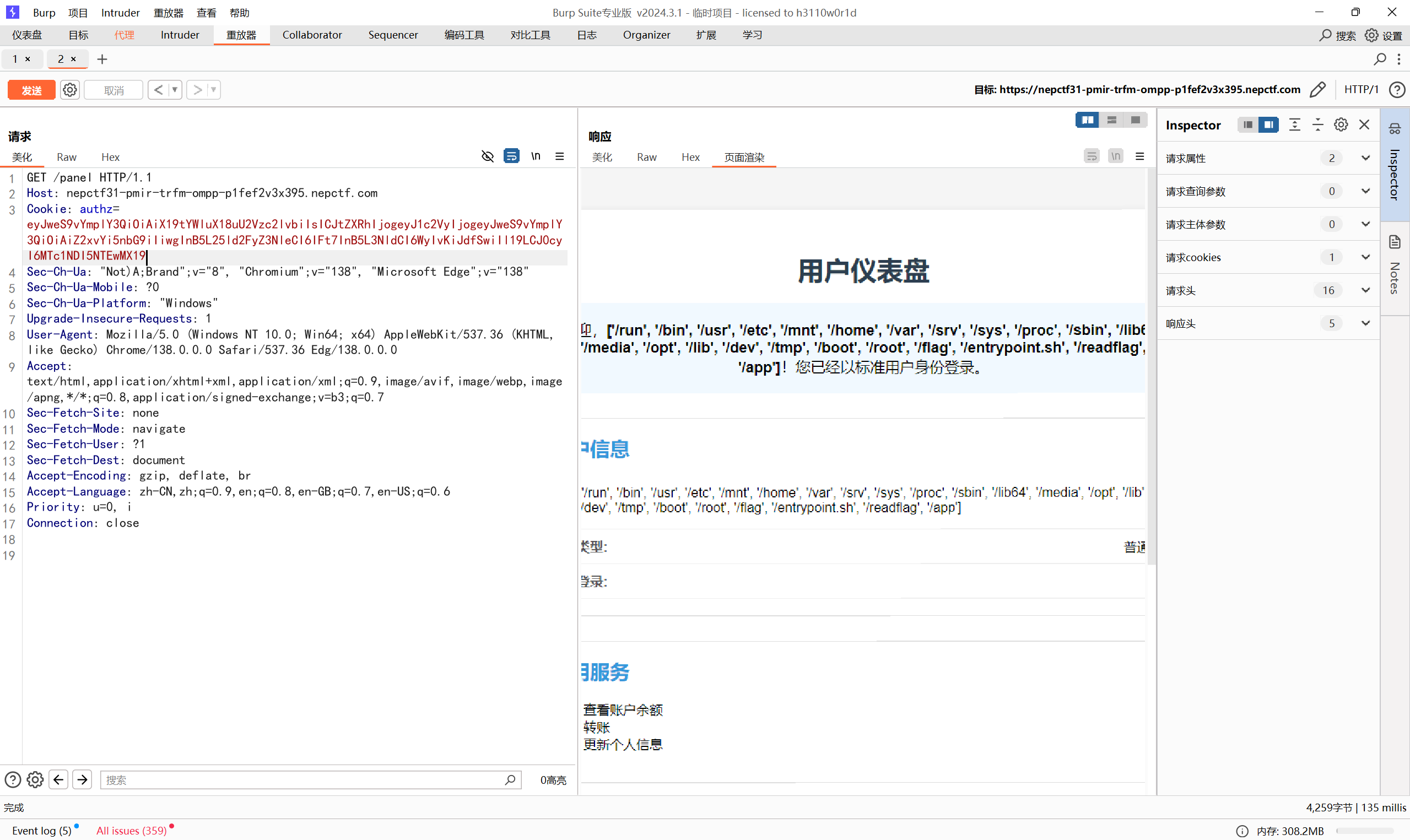Open memory info icon in status bar

coord(1242,831)
